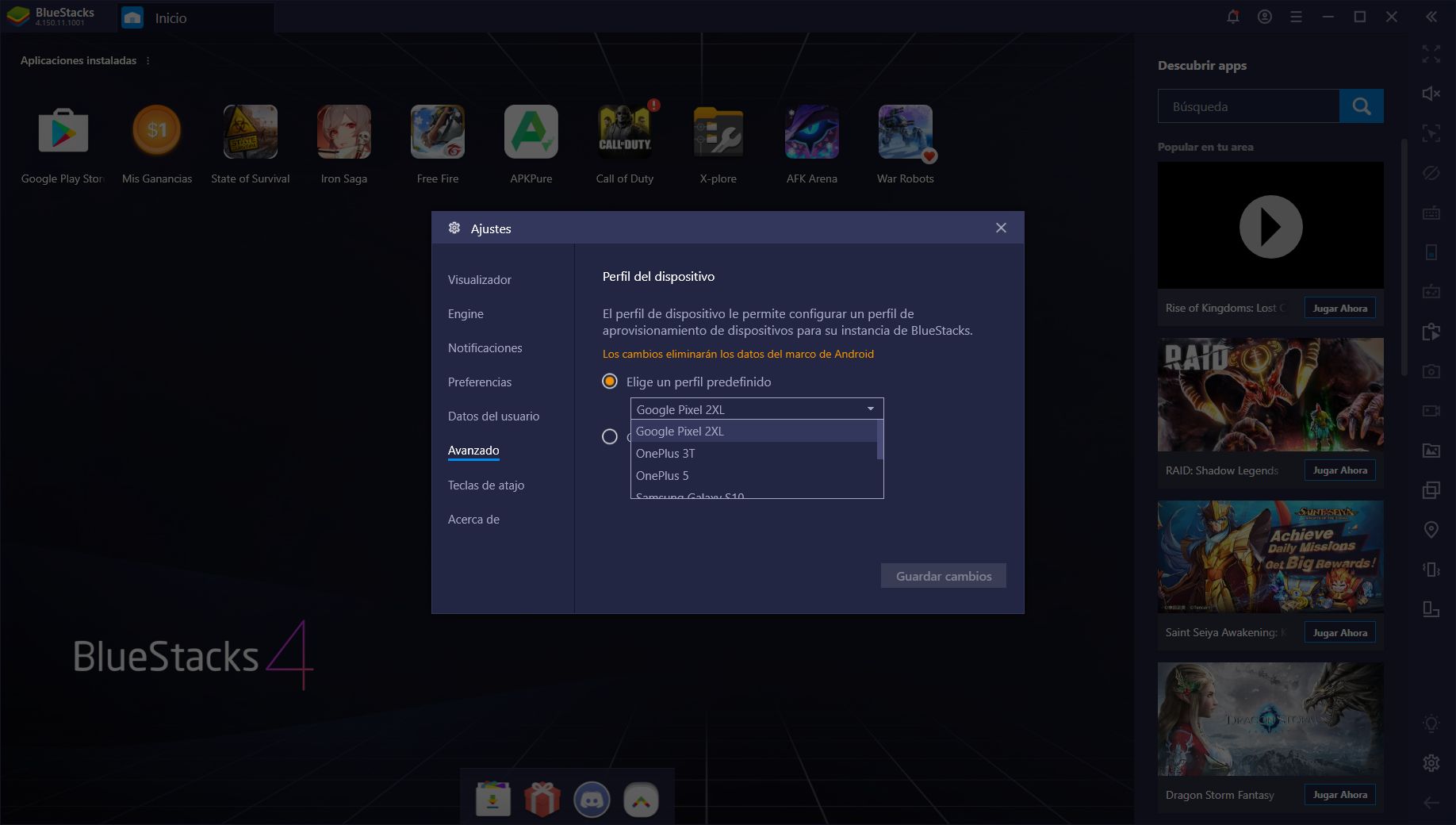
Task: Open Datos del usuario settings section
Action: pyautogui.click(x=493, y=416)
